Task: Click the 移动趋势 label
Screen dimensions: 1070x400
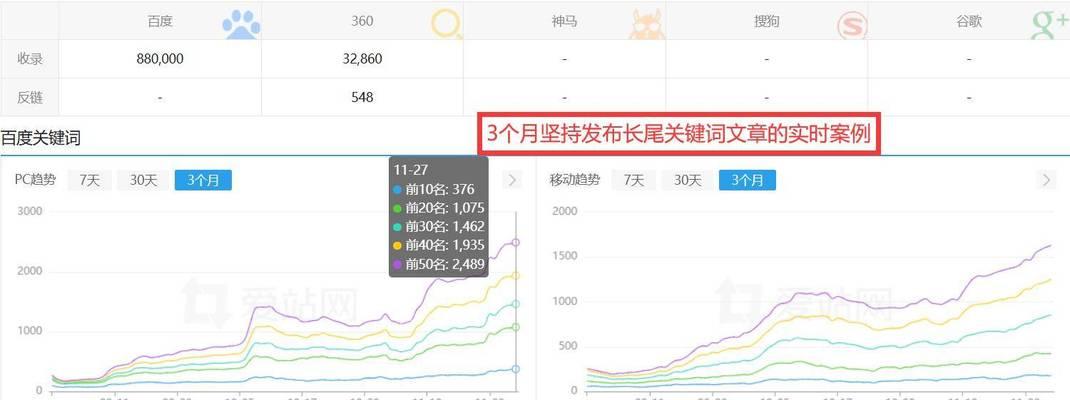Action: pos(575,180)
